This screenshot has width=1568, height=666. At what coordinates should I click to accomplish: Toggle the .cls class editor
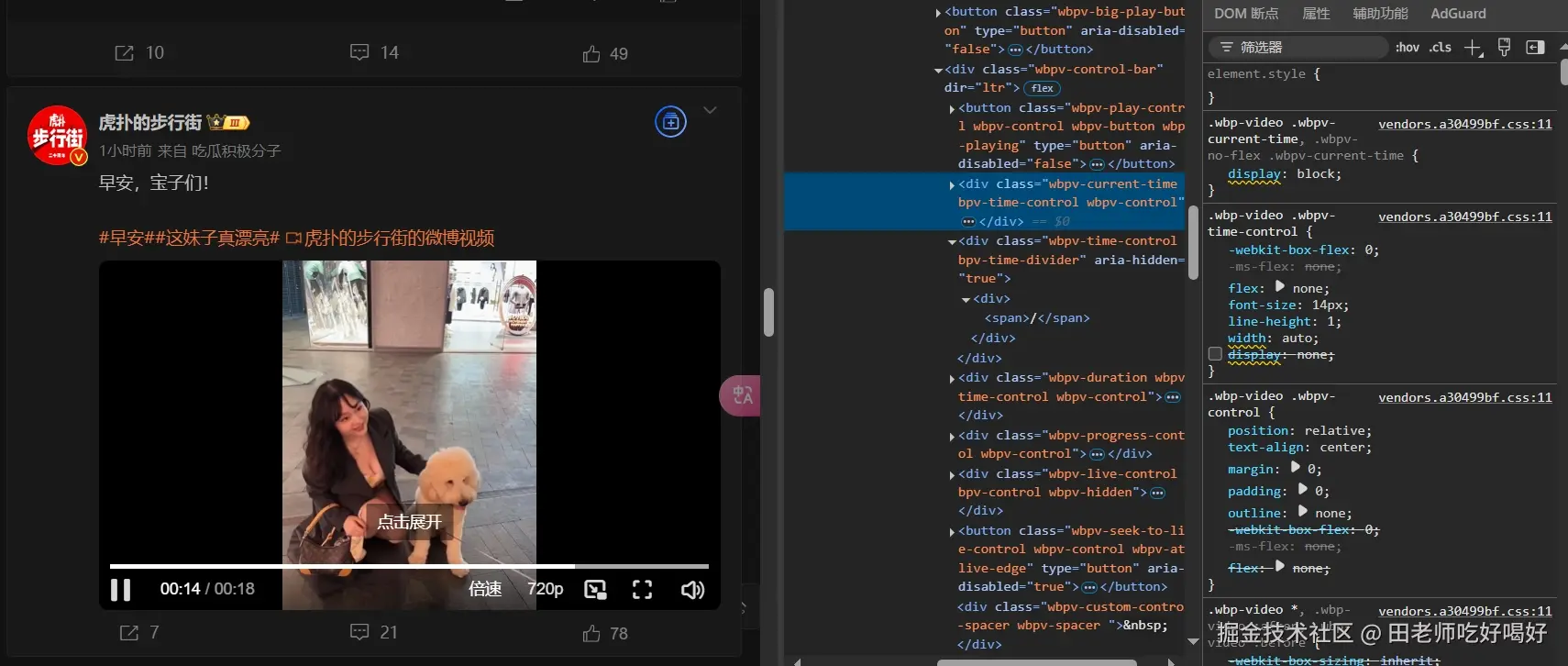coord(1441,47)
